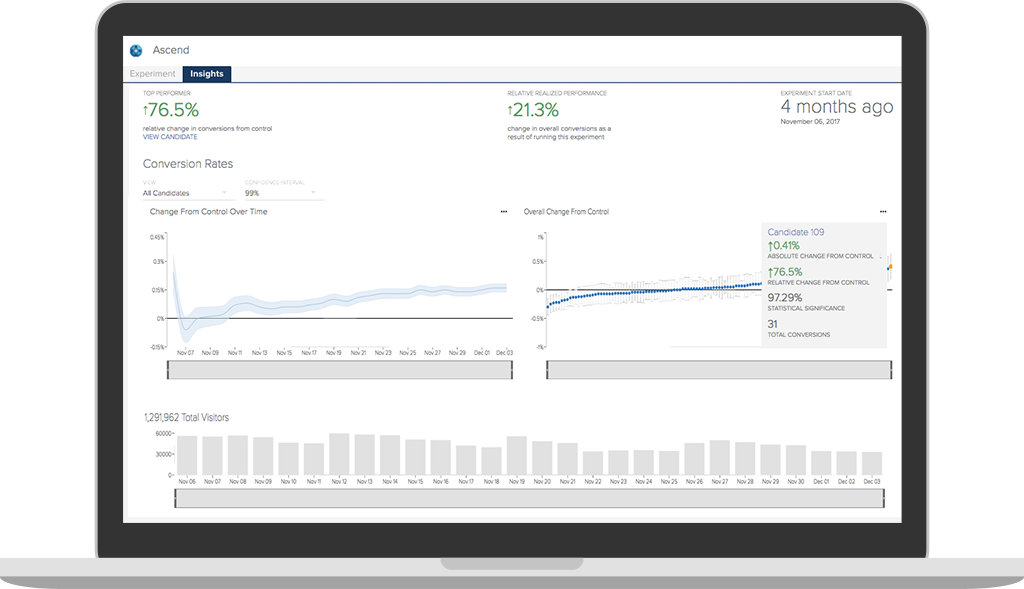Click the orange top candidate data point
This screenshot has height=589, width=1024.
890,266
